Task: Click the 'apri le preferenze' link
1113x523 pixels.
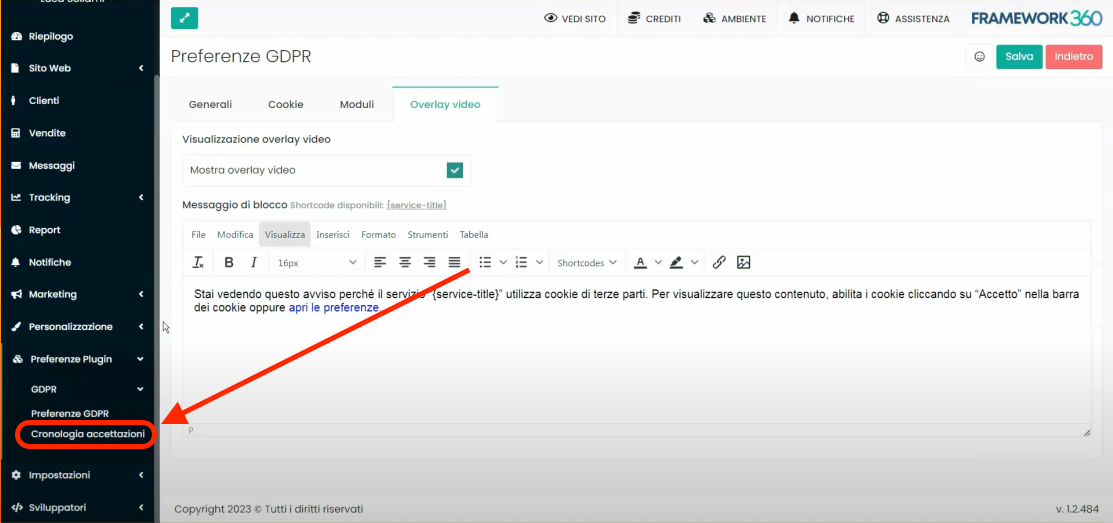Action: coord(333,308)
